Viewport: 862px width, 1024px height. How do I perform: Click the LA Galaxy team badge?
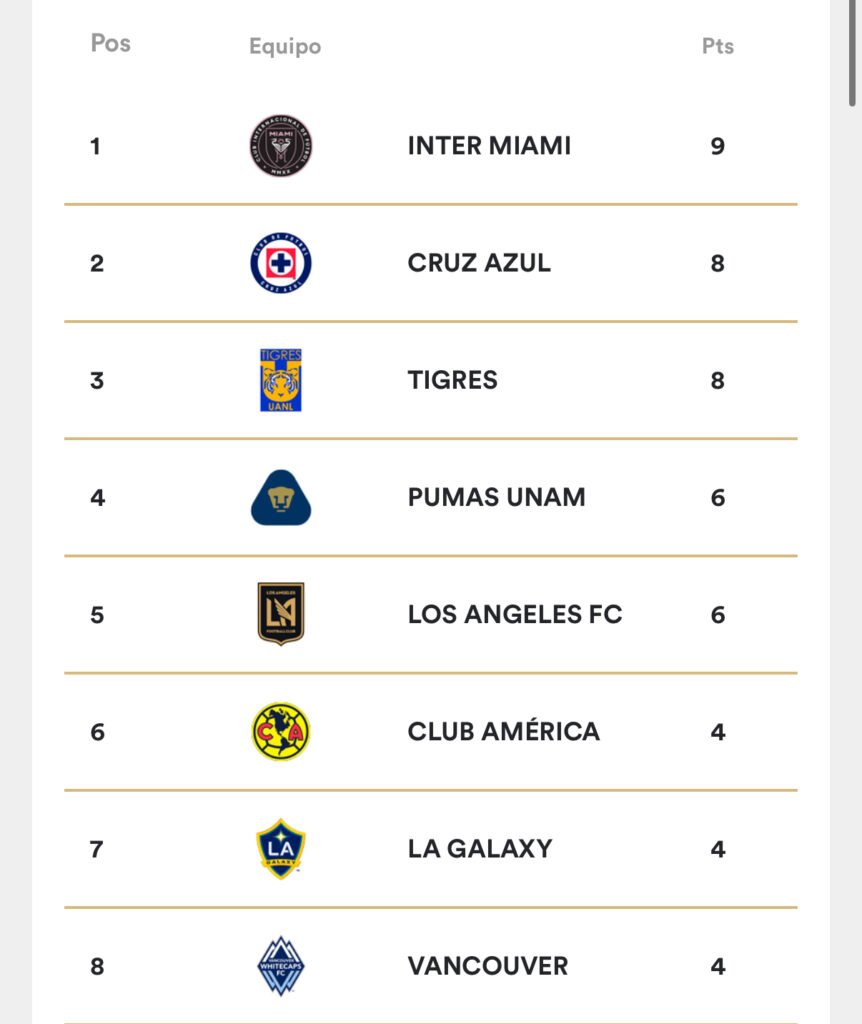pos(281,849)
